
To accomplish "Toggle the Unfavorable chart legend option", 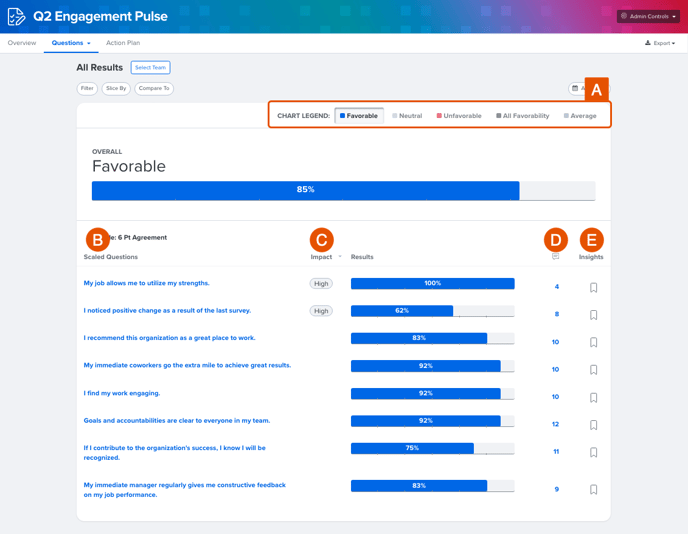I will tap(459, 116).
